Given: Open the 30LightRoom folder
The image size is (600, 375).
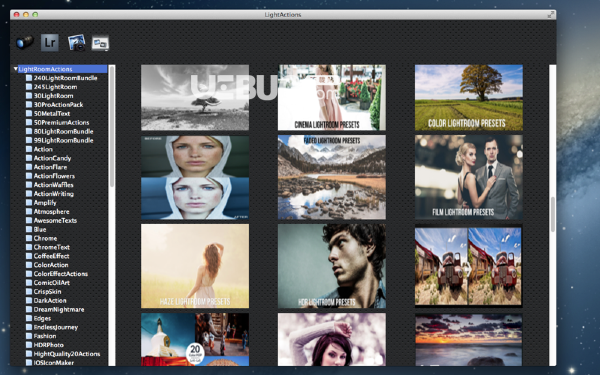Looking at the screenshot, I should (x=49, y=96).
